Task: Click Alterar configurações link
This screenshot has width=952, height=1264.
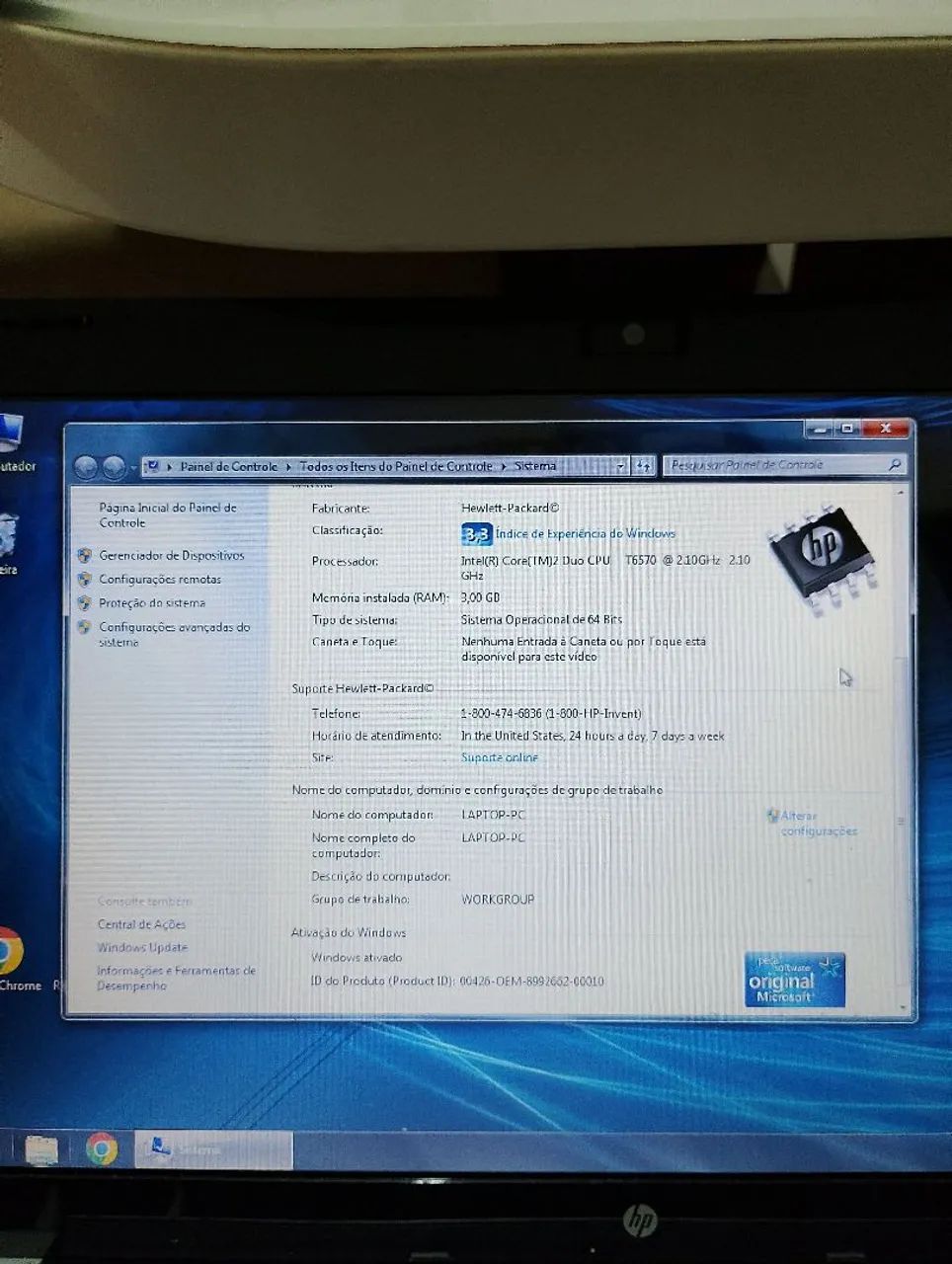Action: click(819, 824)
